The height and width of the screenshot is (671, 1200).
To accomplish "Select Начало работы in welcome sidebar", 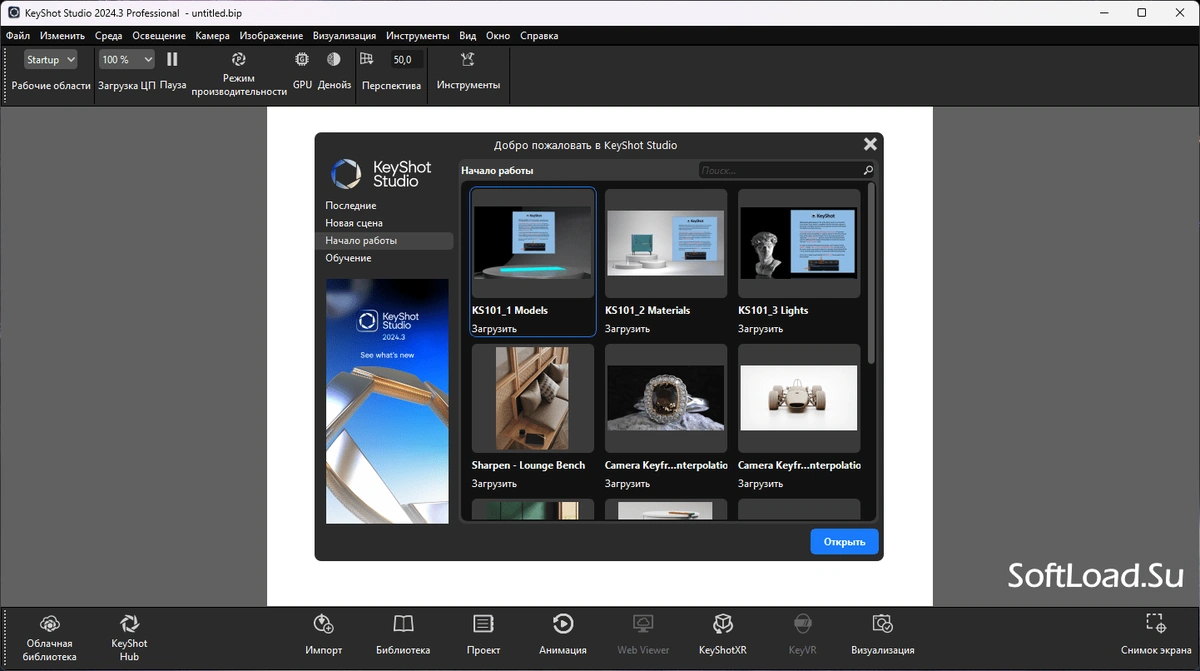I will point(385,241).
